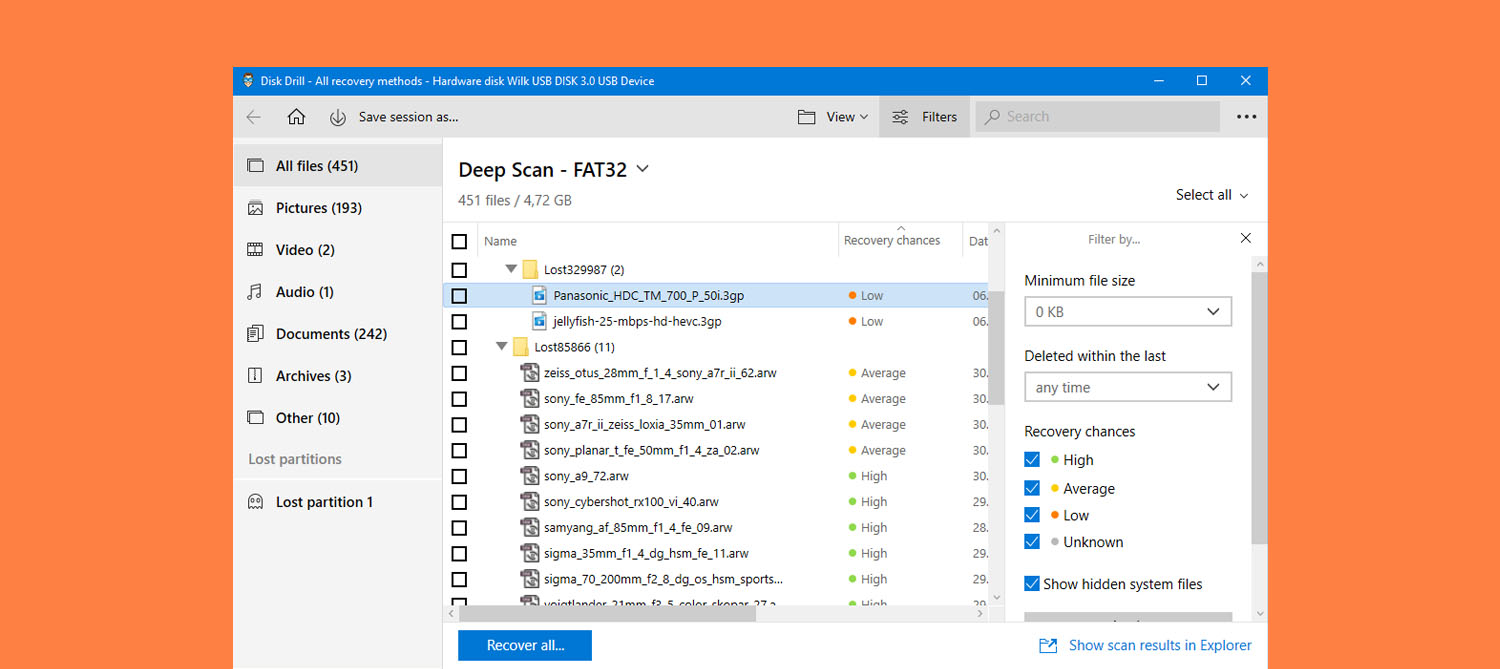Click the Video film icon
The height and width of the screenshot is (669, 1500).
(x=256, y=250)
